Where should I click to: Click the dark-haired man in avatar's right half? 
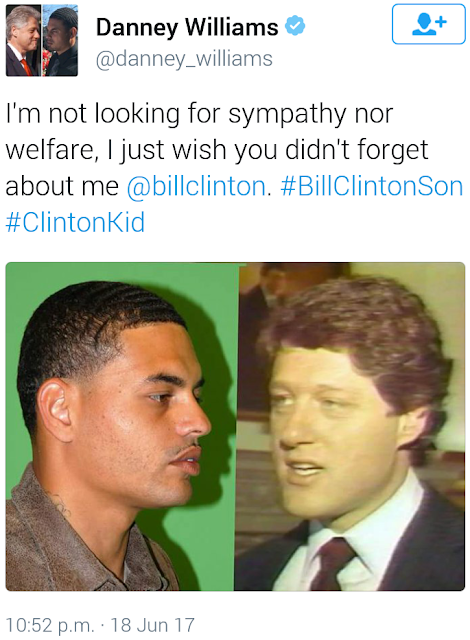pos(60,40)
